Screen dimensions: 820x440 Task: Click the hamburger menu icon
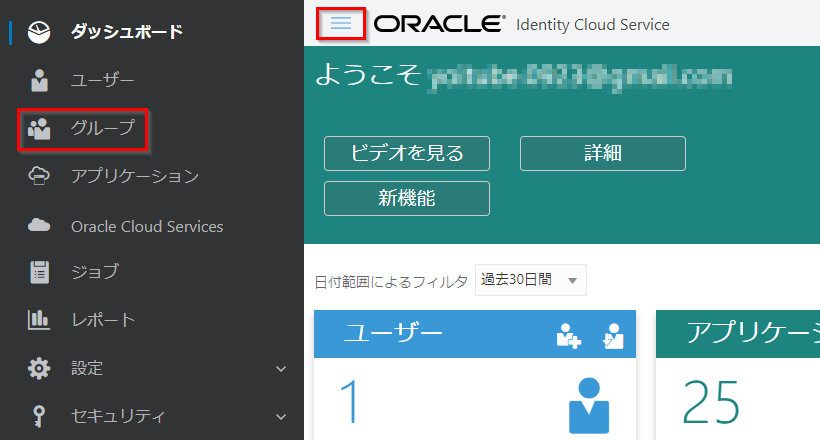pos(341,24)
